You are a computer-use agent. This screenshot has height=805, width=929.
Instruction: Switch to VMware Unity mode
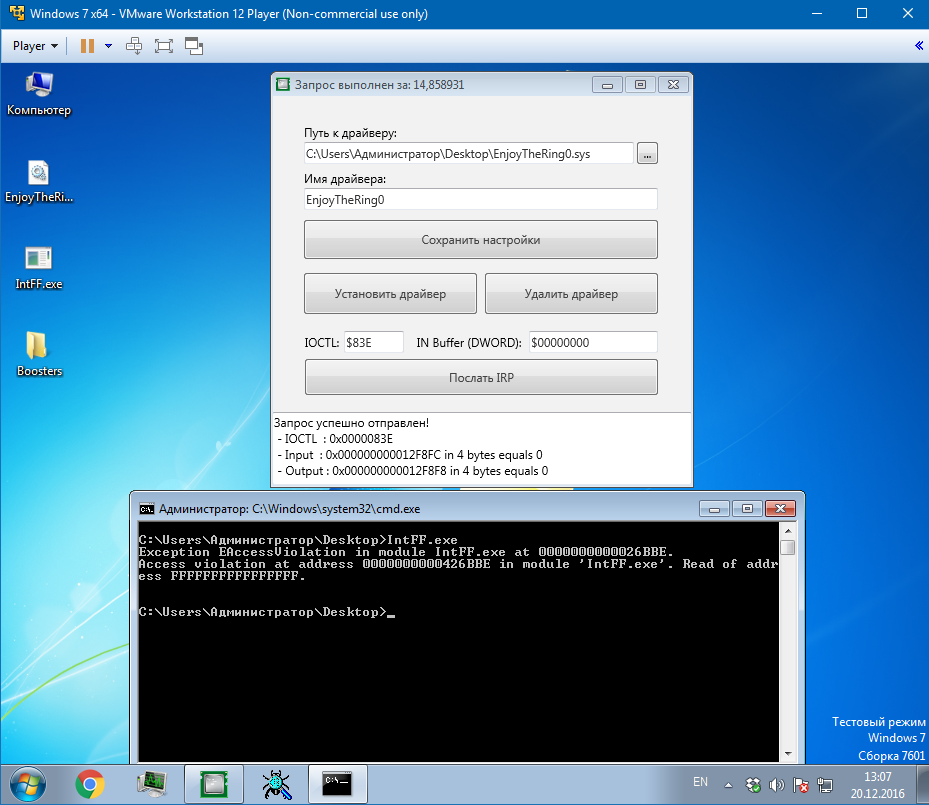coord(194,46)
